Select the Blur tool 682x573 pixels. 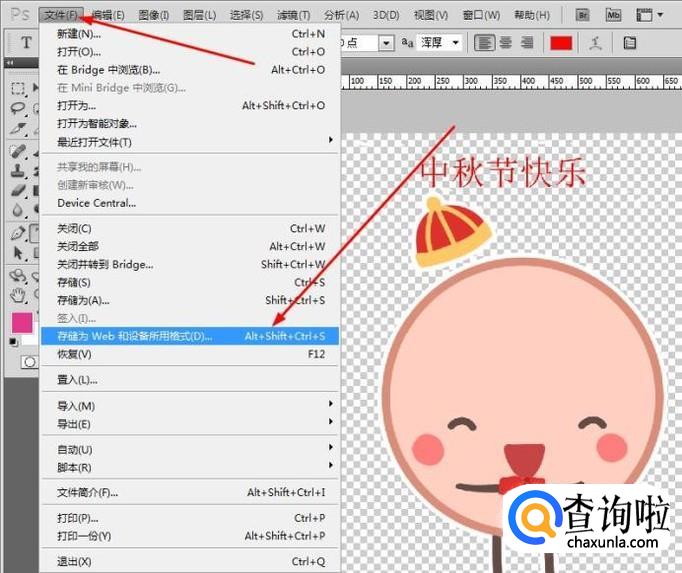[18, 210]
